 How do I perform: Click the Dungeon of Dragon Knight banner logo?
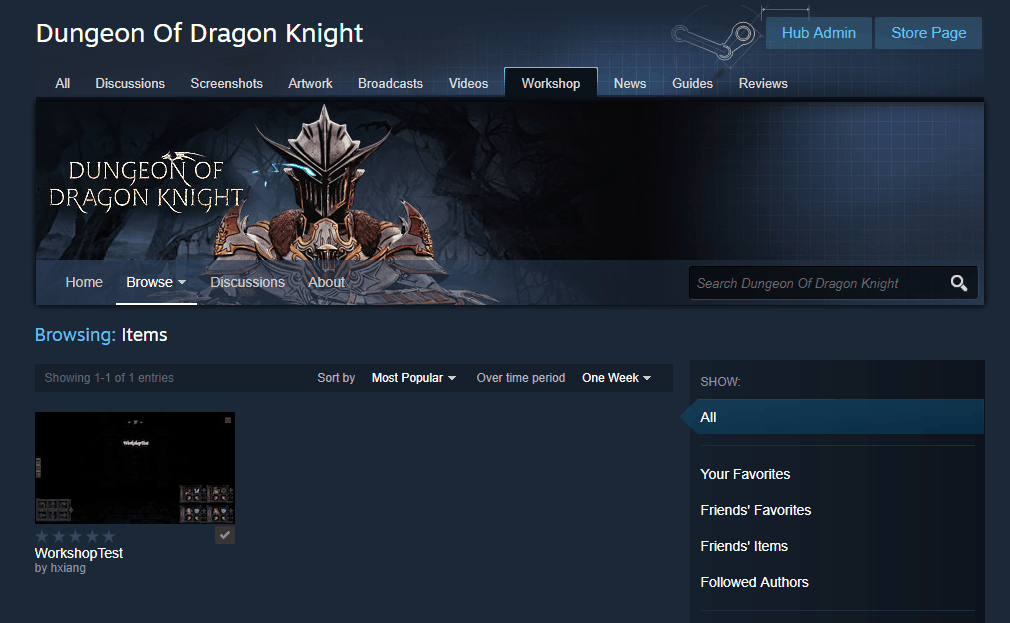pos(146,181)
